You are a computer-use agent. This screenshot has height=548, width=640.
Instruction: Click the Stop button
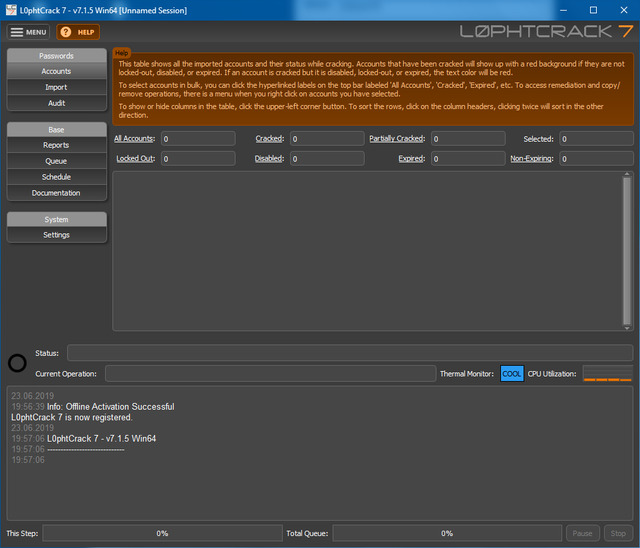pyautogui.click(x=618, y=533)
